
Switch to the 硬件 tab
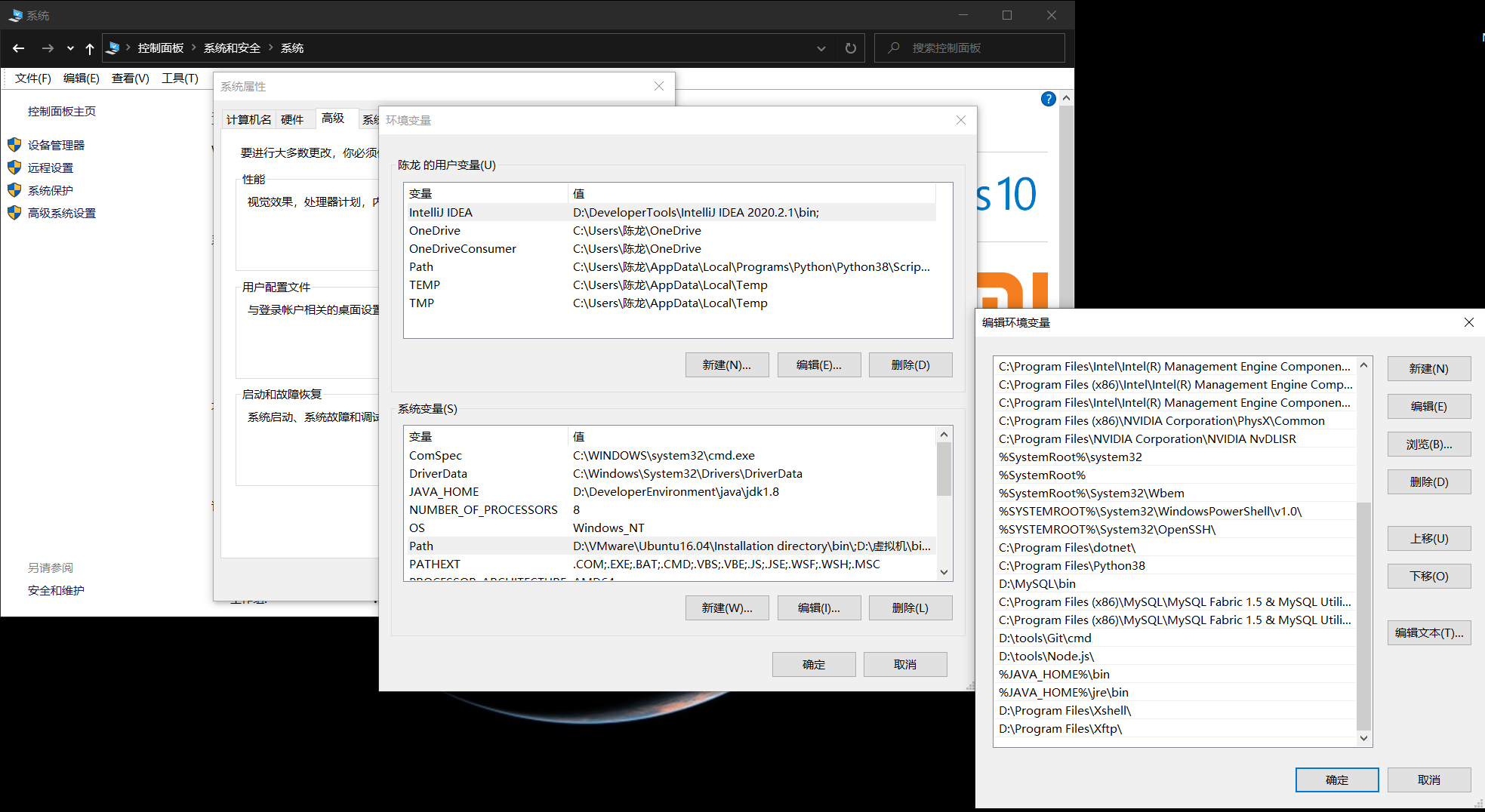[292, 119]
